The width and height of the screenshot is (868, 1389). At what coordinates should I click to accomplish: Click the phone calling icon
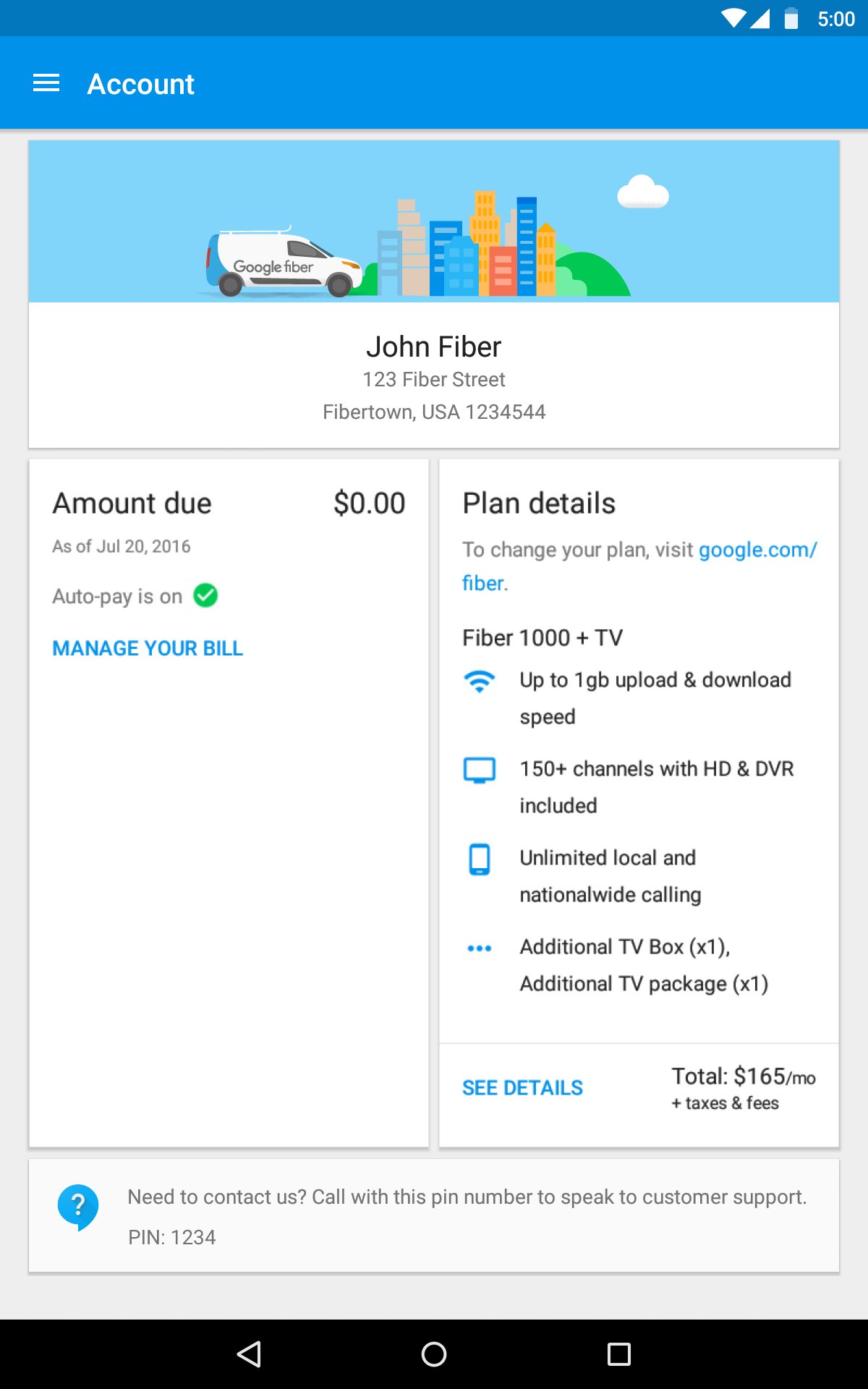pos(479,859)
